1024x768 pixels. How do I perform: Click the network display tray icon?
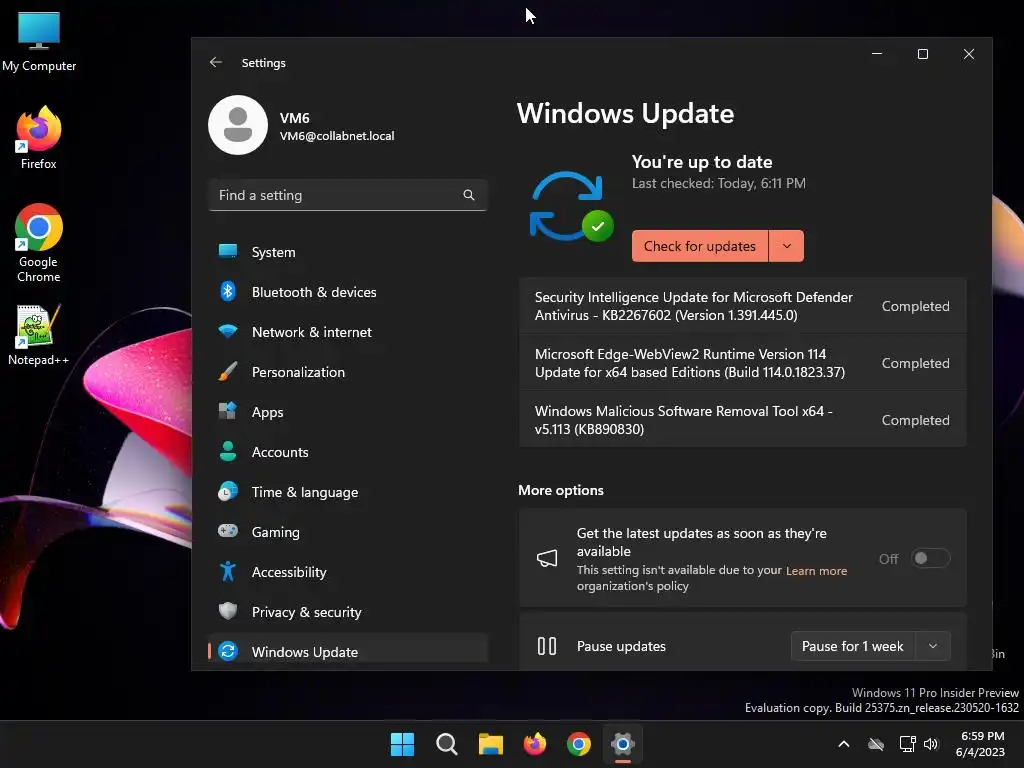(907, 744)
